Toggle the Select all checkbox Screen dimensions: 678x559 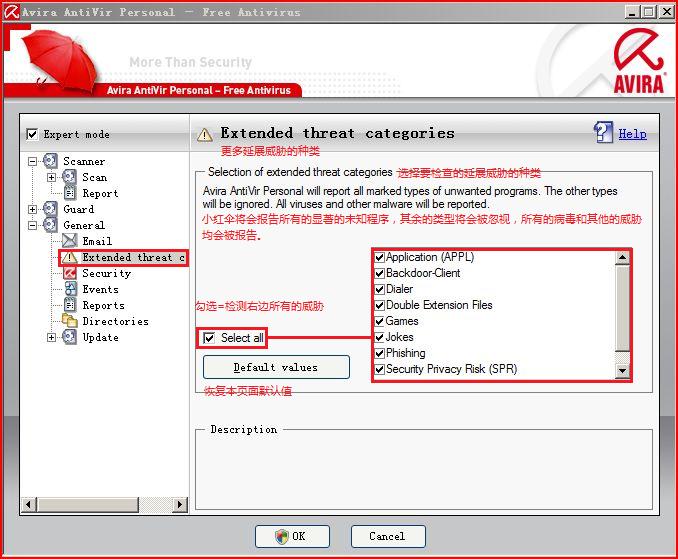pos(209,338)
